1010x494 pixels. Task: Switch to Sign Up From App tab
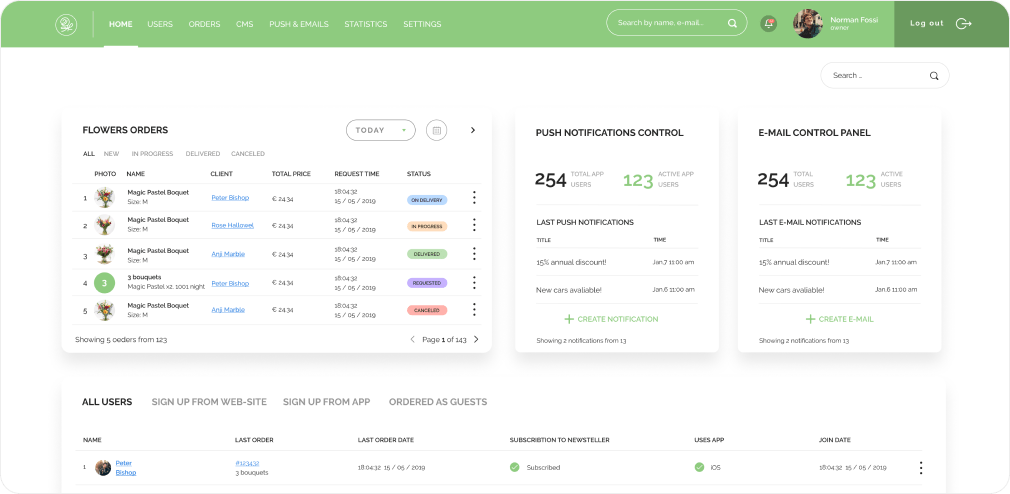click(x=326, y=402)
